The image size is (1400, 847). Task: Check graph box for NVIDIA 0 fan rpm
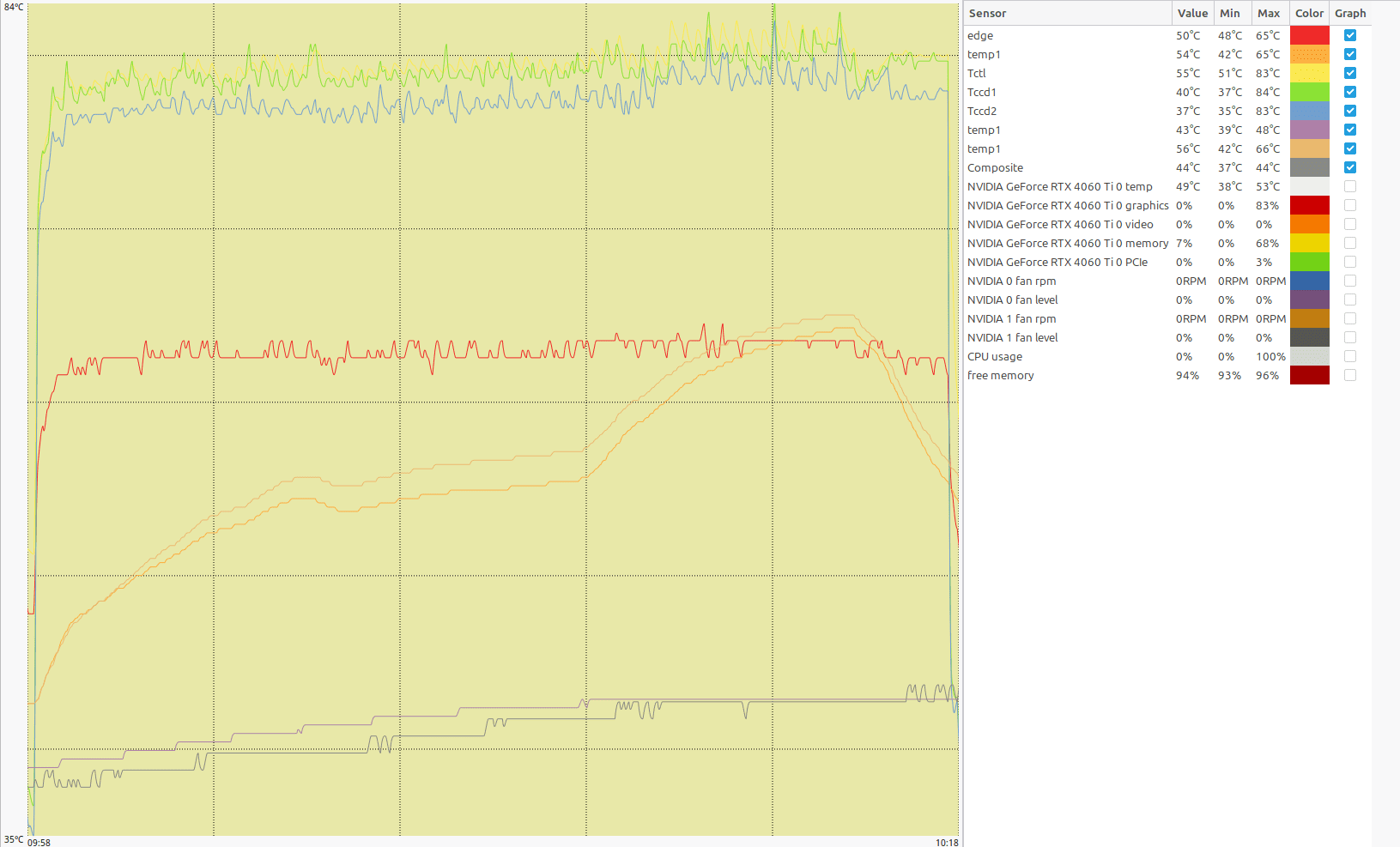[1350, 281]
